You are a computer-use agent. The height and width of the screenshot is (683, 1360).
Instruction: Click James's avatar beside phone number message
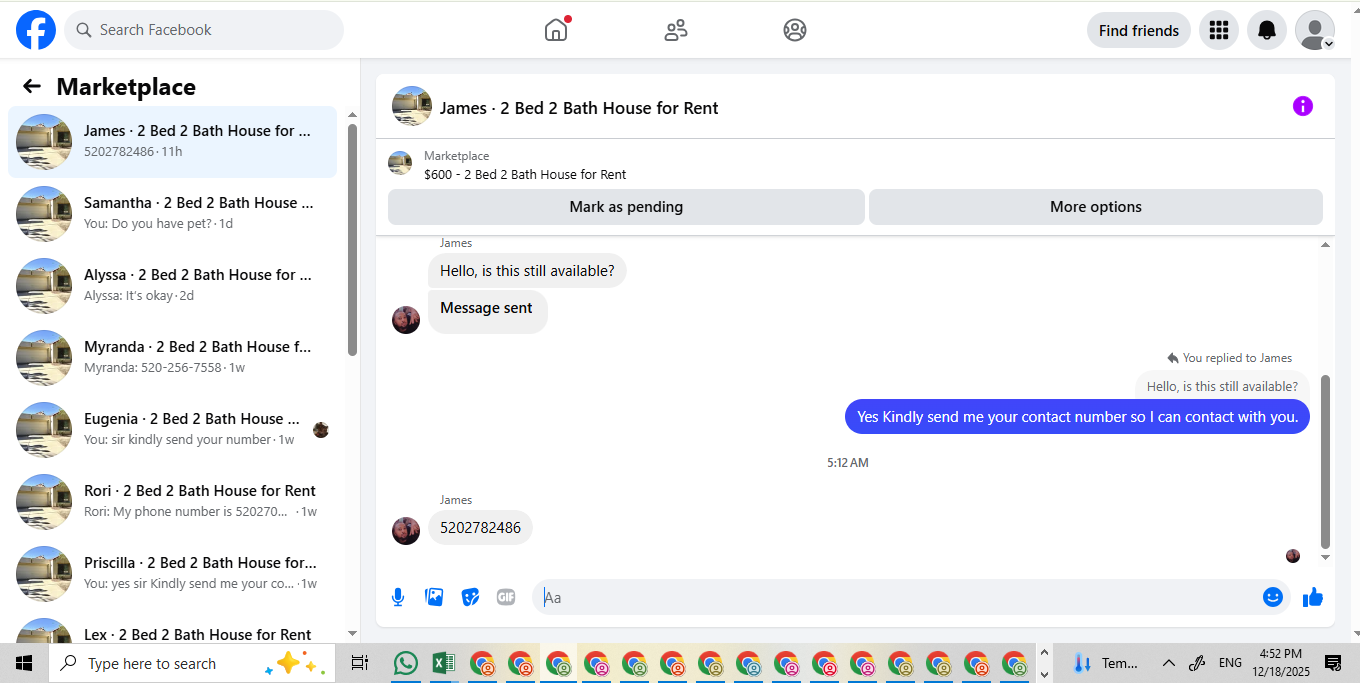coord(406,530)
